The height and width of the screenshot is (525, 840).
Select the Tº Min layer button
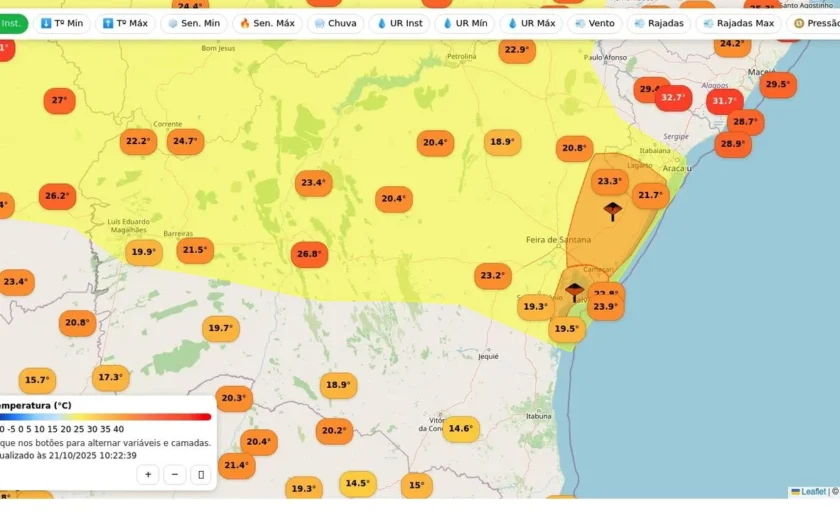(x=62, y=24)
